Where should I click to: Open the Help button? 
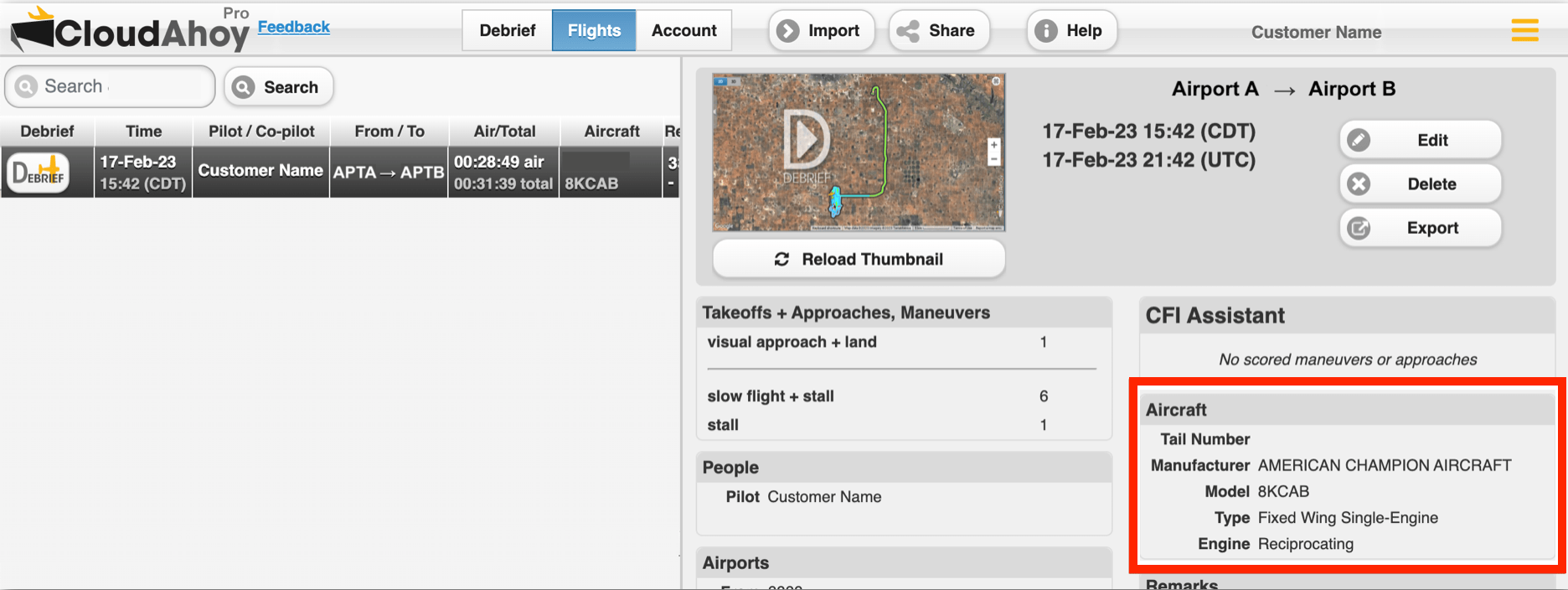pyautogui.click(x=1071, y=31)
